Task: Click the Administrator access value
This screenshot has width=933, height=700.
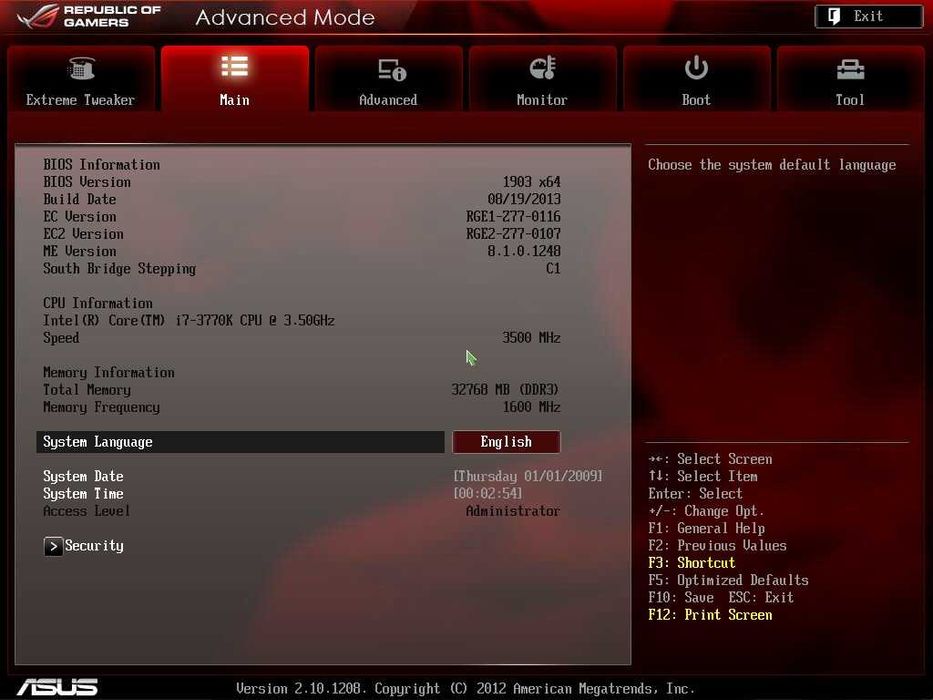Action: 513,511
